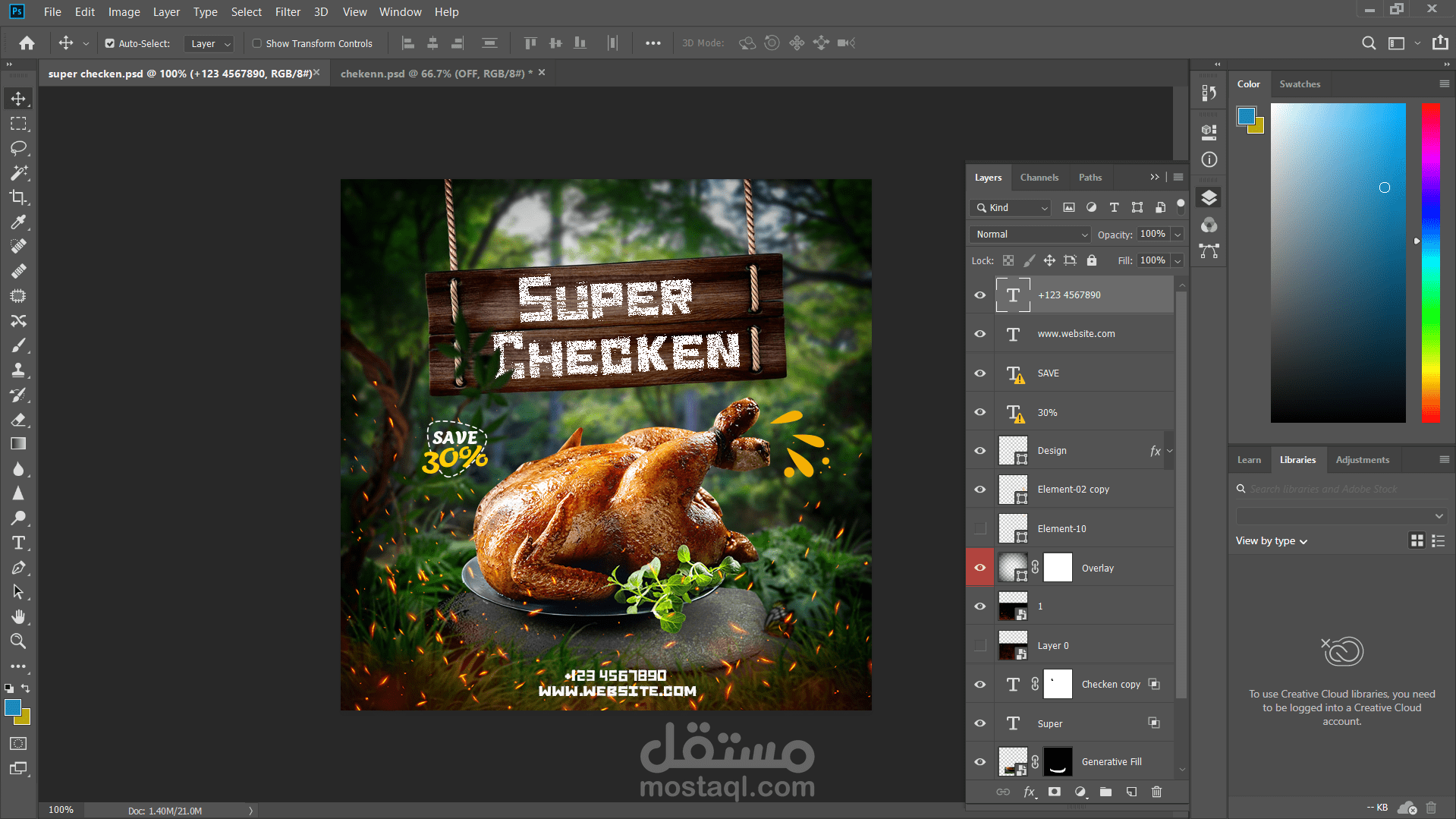The image size is (1456, 819).
Task: Expand the Opacity slider dropdown
Action: click(1178, 235)
